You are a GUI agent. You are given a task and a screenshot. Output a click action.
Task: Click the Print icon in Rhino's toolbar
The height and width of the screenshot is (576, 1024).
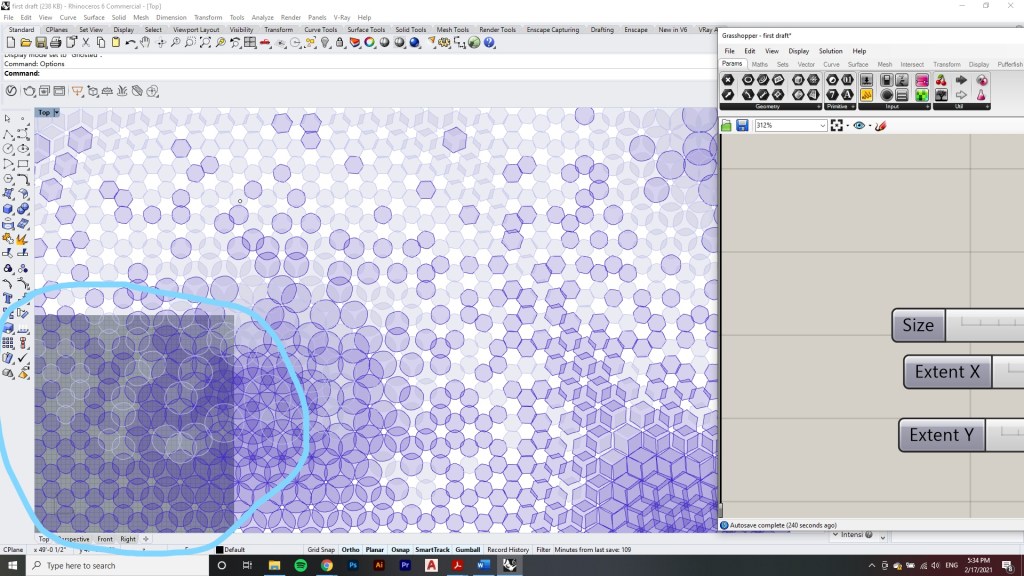[x=56, y=43]
